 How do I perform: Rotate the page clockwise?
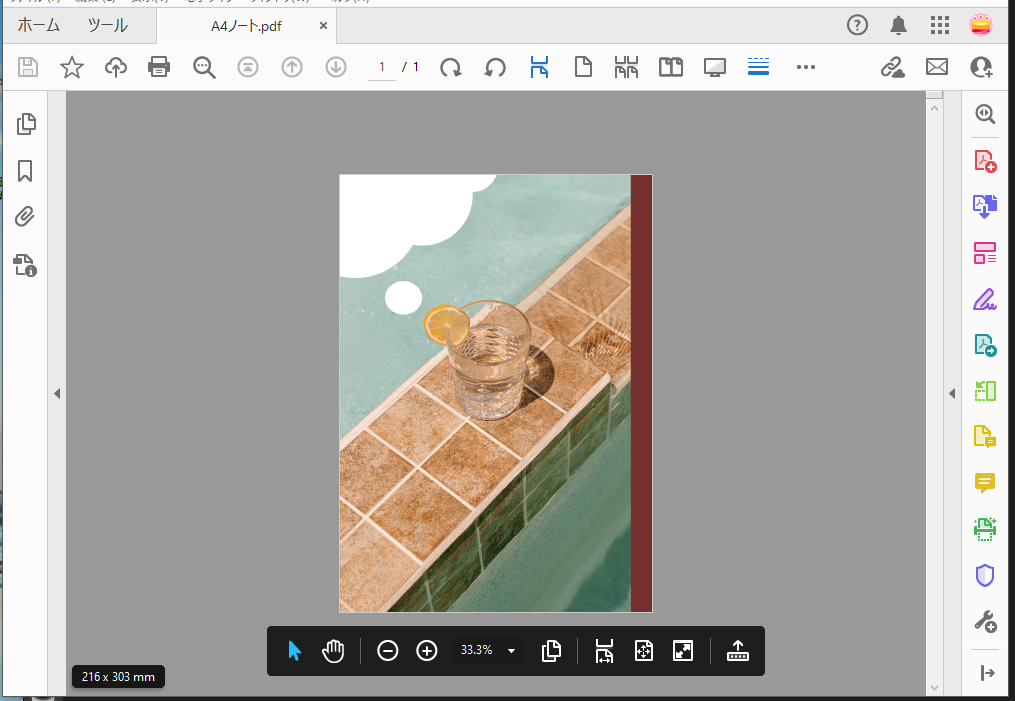[x=451, y=67]
